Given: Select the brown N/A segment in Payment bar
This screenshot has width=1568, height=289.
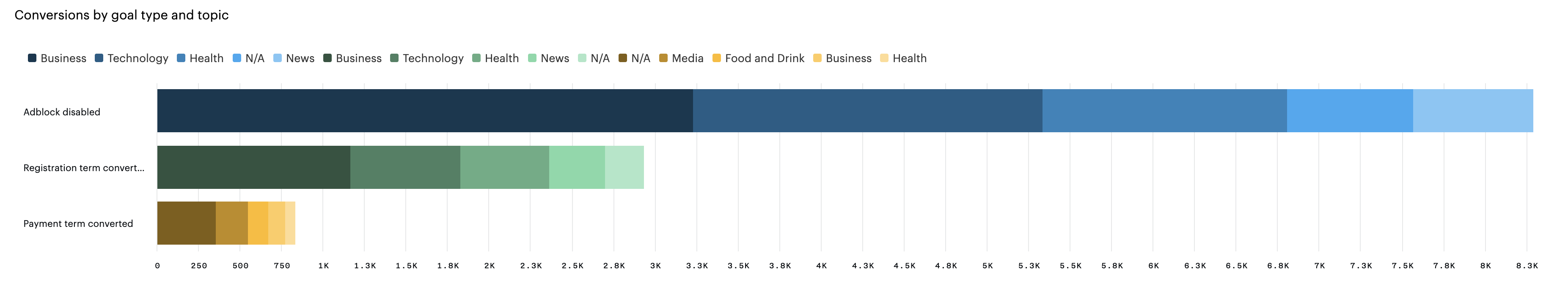Looking at the screenshot, I should click(186, 223).
